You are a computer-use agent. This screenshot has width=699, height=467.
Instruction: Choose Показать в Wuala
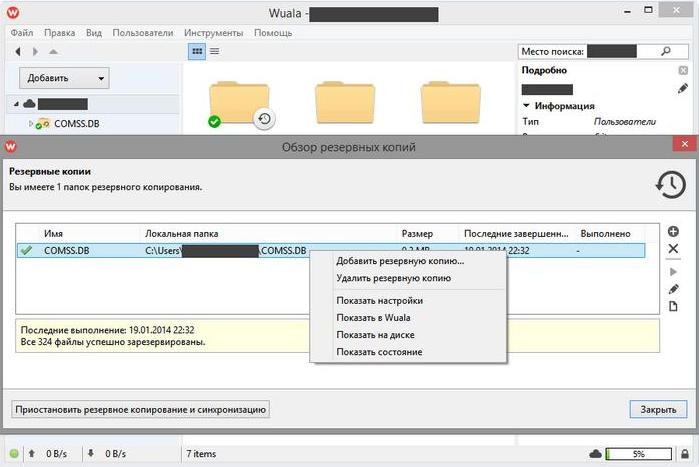pyautogui.click(x=373, y=318)
